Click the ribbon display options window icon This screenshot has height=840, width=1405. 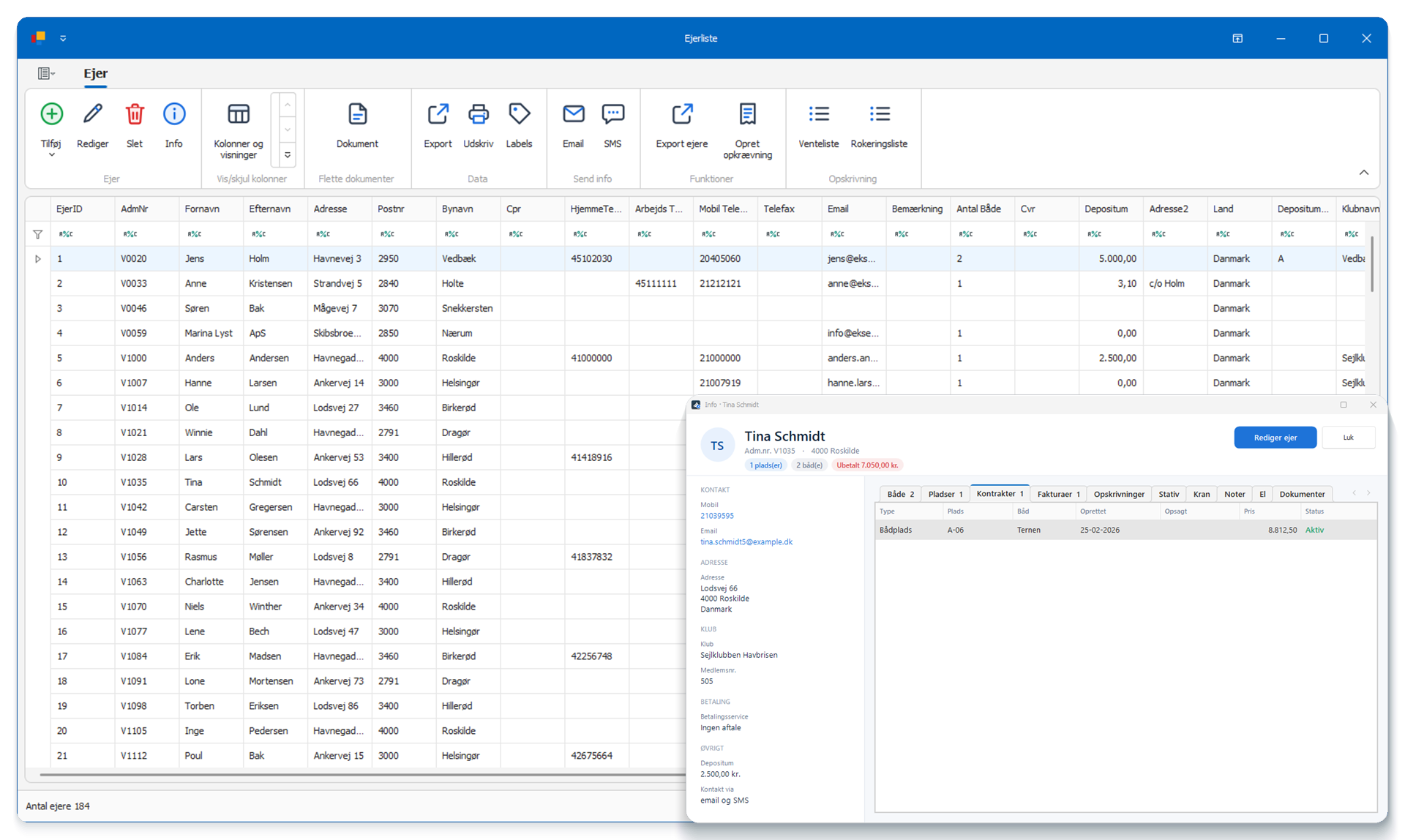pyautogui.click(x=1237, y=38)
